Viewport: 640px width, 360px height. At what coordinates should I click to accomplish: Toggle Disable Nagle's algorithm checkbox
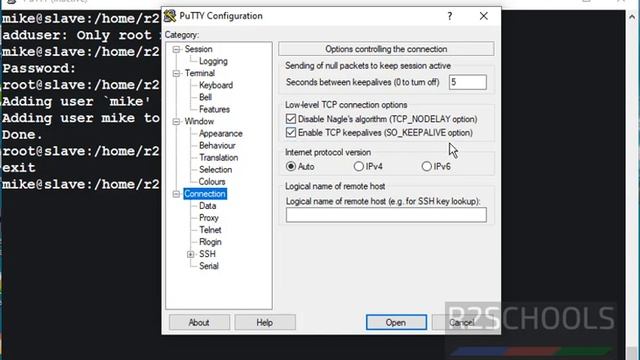coord(291,119)
